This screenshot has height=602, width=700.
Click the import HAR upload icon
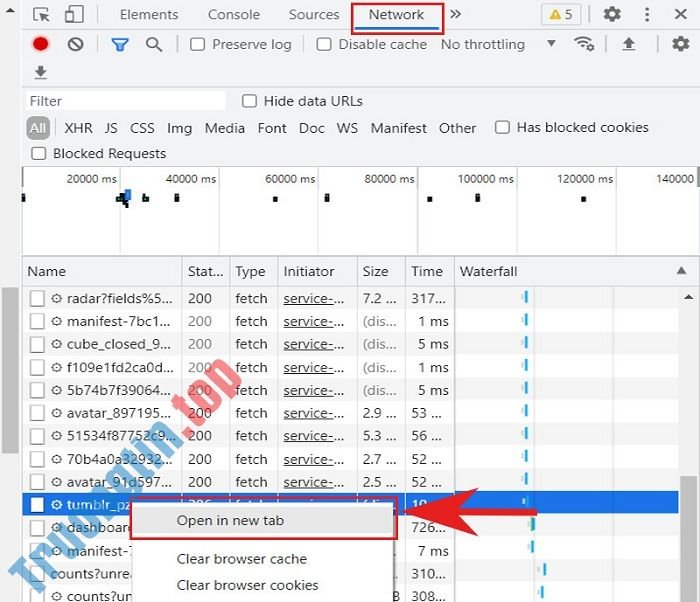629,44
